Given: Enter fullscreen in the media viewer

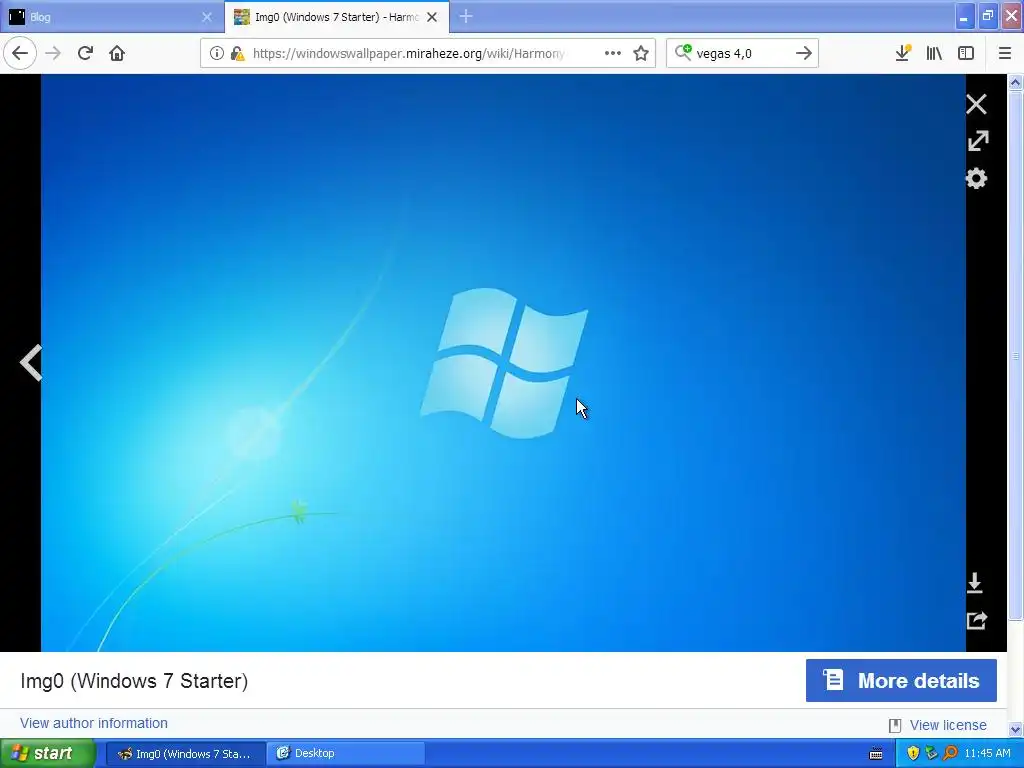Looking at the screenshot, I should click(x=978, y=140).
